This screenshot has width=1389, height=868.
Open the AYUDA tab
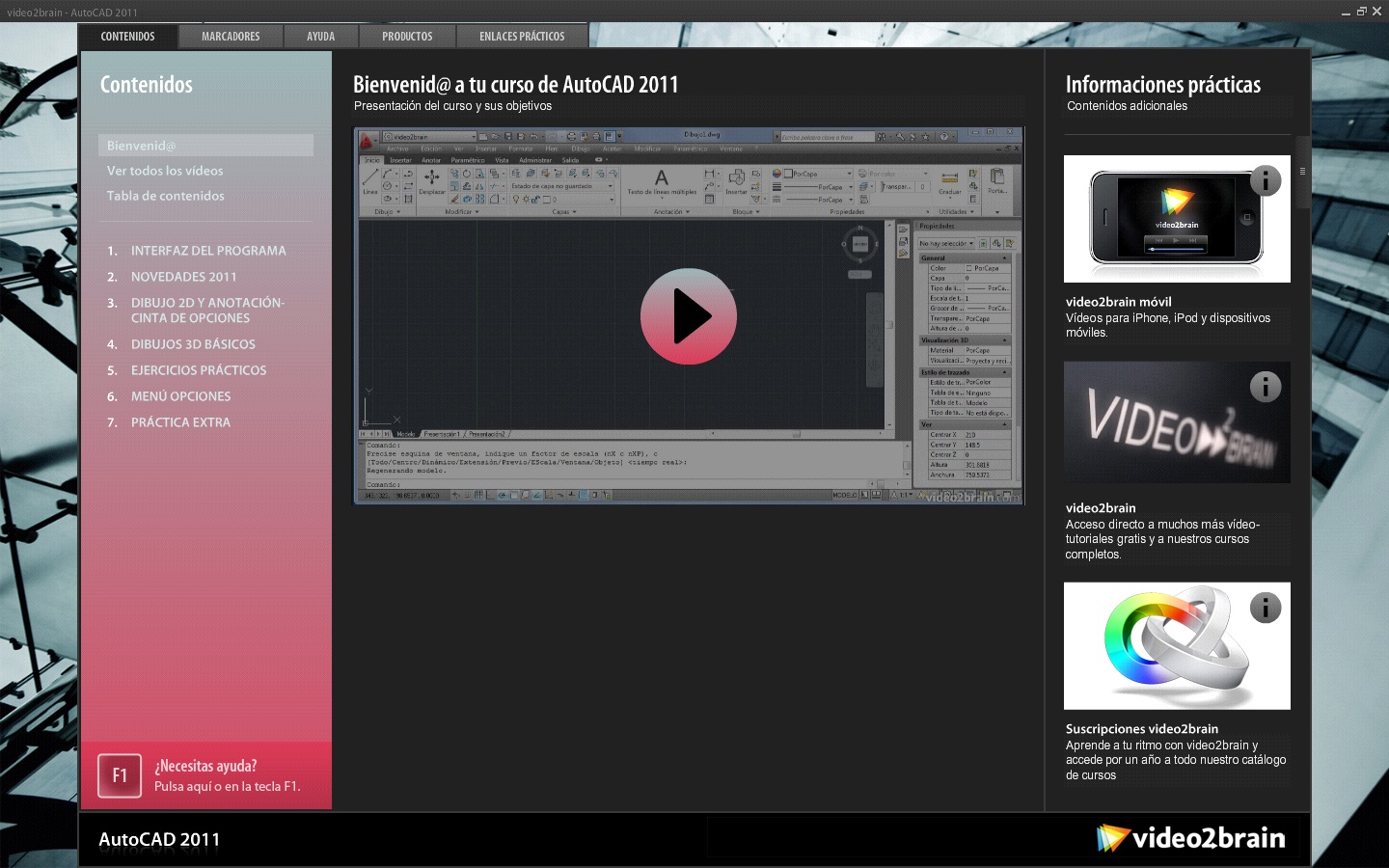click(x=321, y=37)
